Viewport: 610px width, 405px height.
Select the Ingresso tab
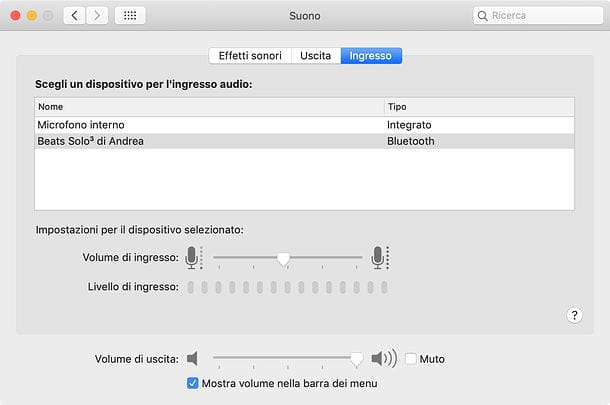371,56
